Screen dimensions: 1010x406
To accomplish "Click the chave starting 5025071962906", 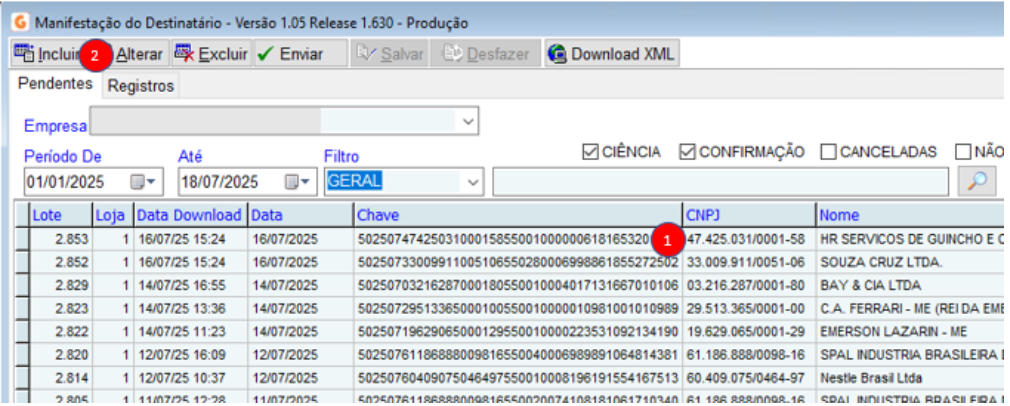I will (x=518, y=331).
